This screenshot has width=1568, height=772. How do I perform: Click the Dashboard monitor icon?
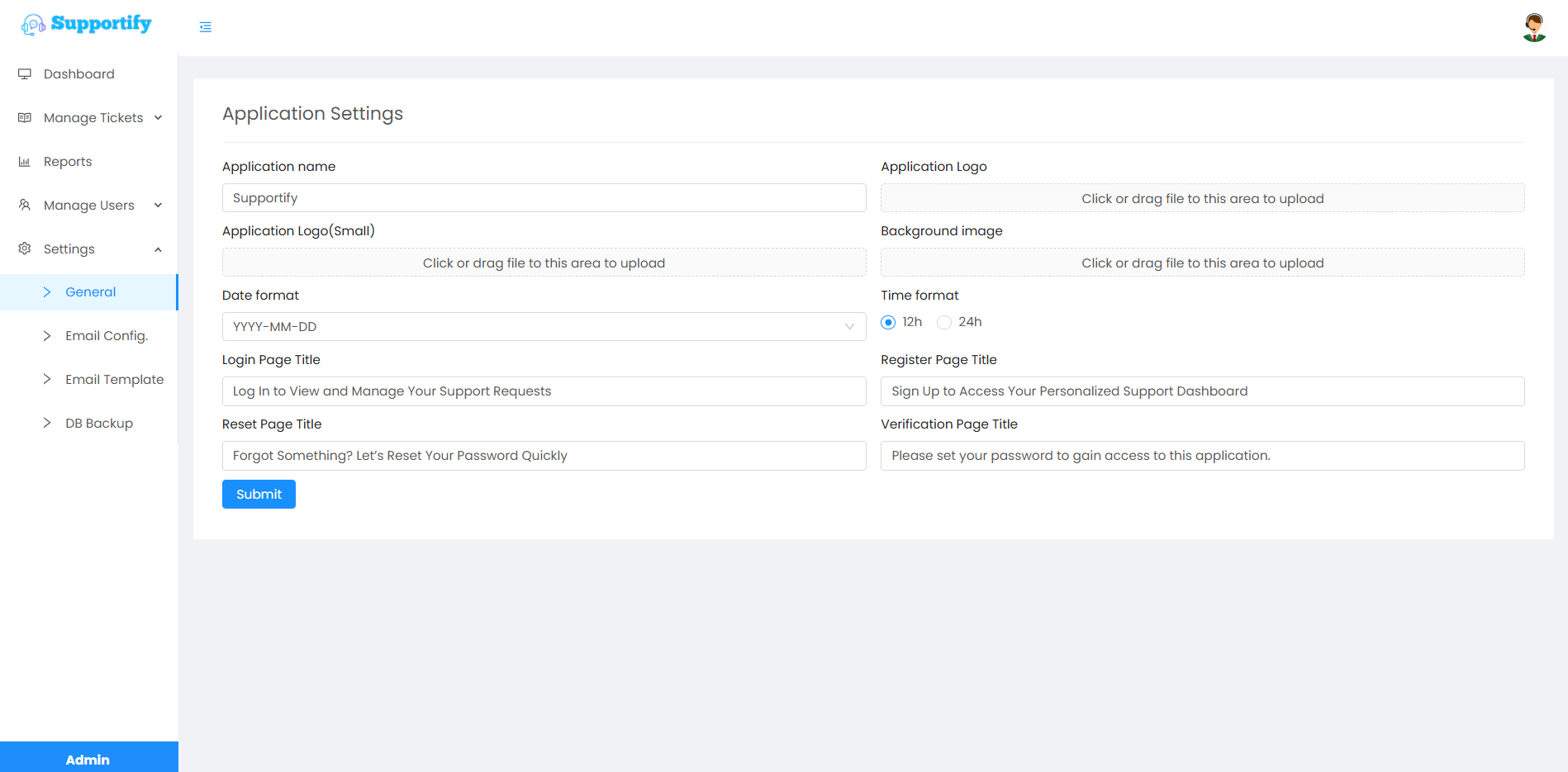25,74
